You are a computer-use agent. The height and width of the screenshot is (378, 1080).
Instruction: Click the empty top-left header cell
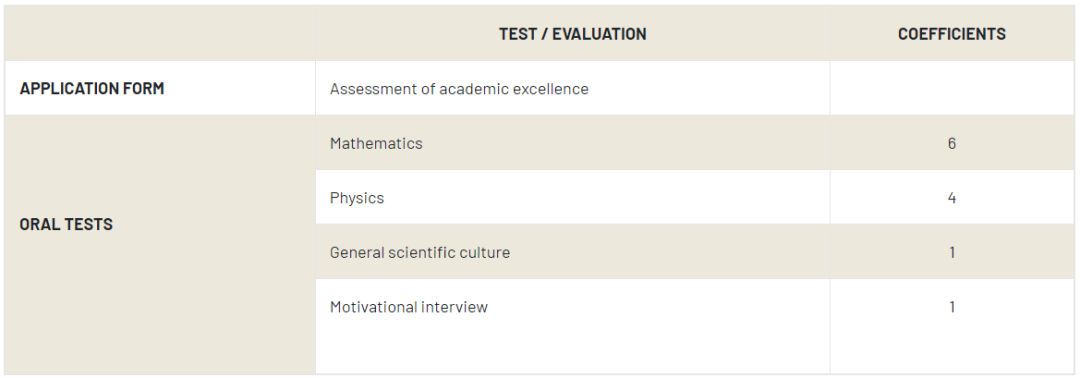pyautogui.click(x=160, y=33)
